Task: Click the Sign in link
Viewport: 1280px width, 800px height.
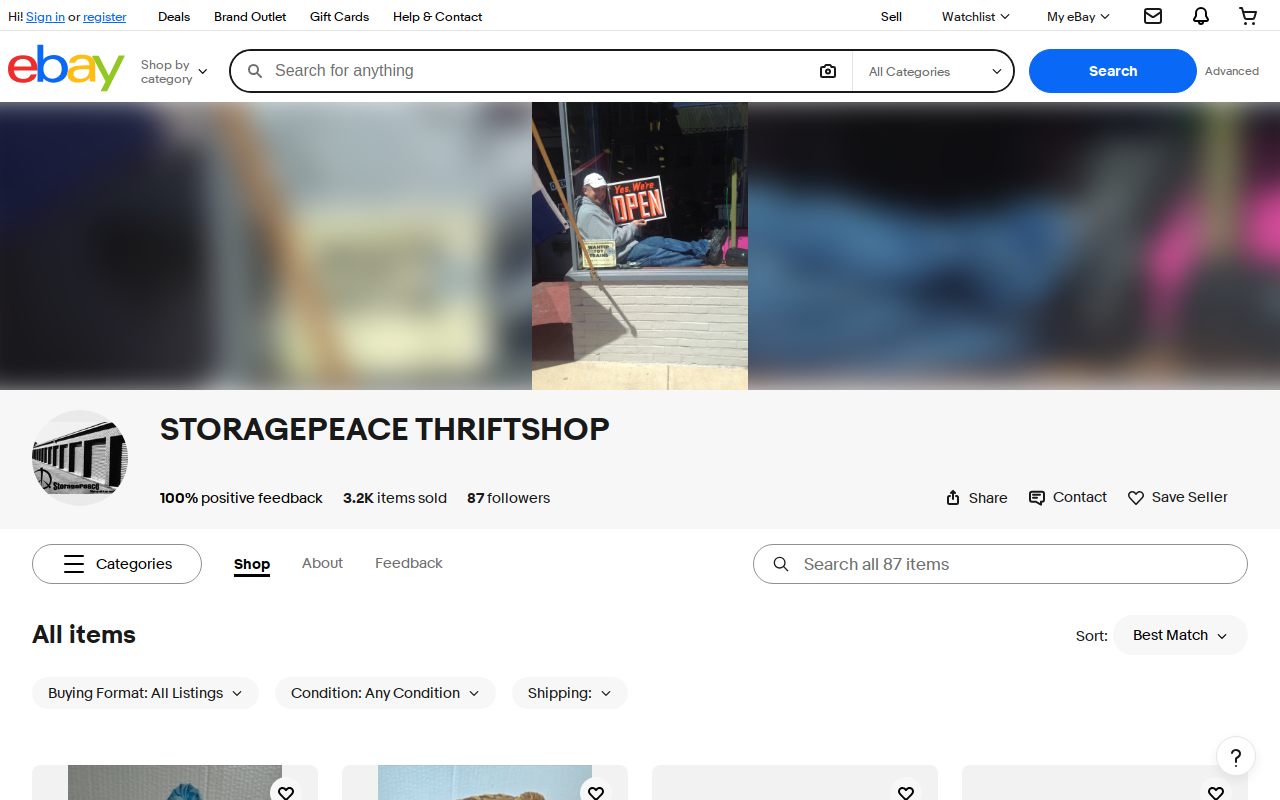Action: (45, 17)
